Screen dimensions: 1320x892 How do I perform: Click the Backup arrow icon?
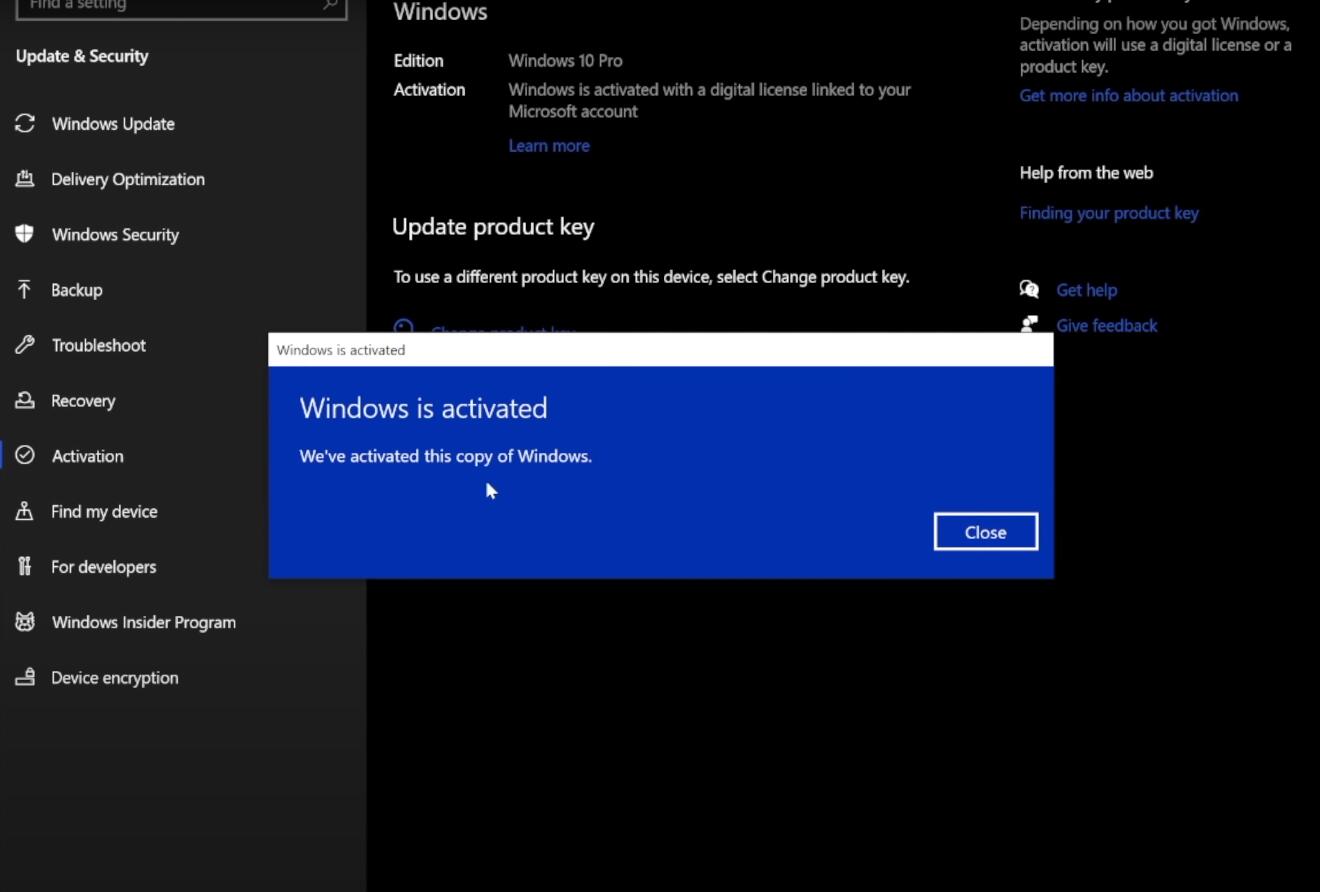25,290
